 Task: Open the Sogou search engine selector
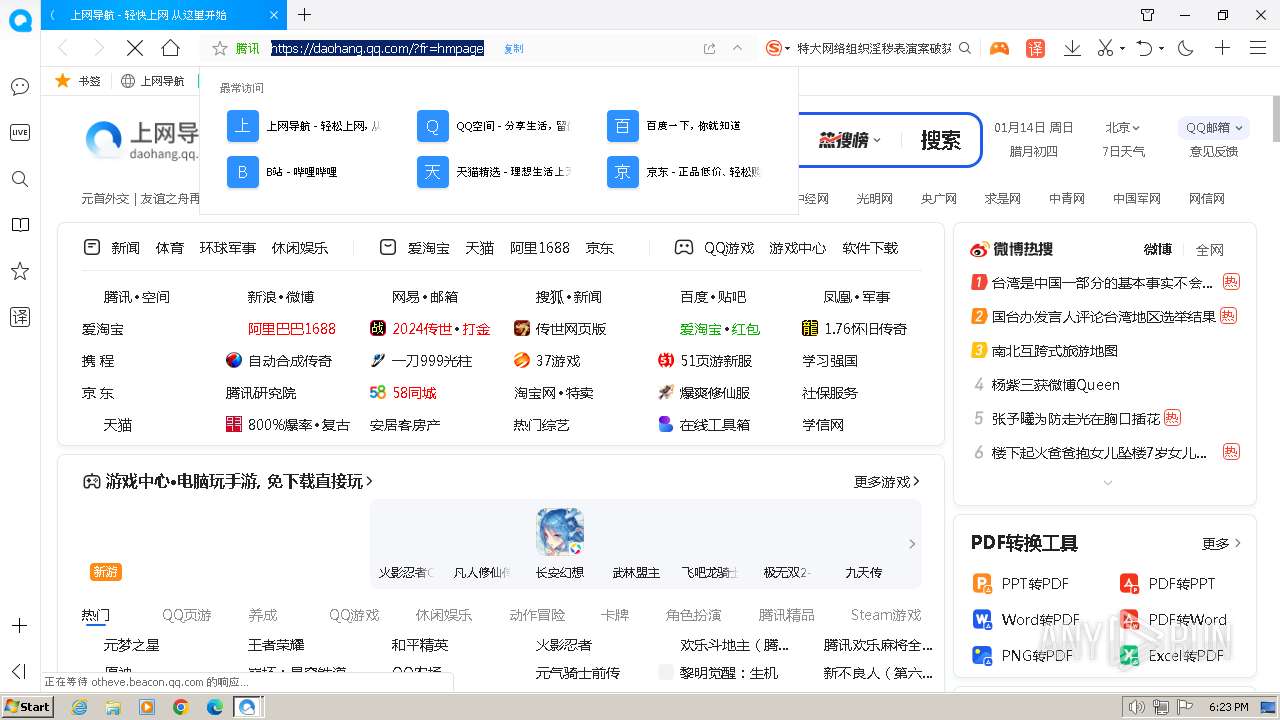pyautogui.click(x=778, y=48)
